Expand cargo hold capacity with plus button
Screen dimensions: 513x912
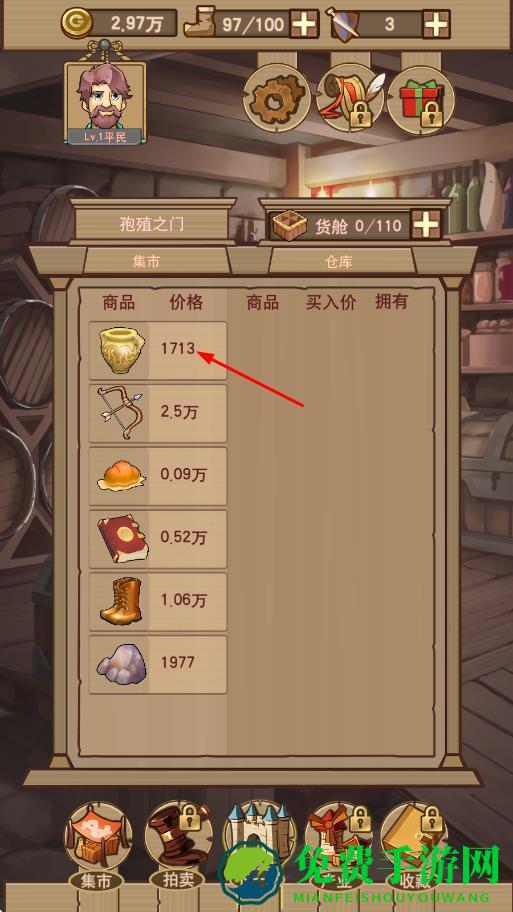pos(426,225)
